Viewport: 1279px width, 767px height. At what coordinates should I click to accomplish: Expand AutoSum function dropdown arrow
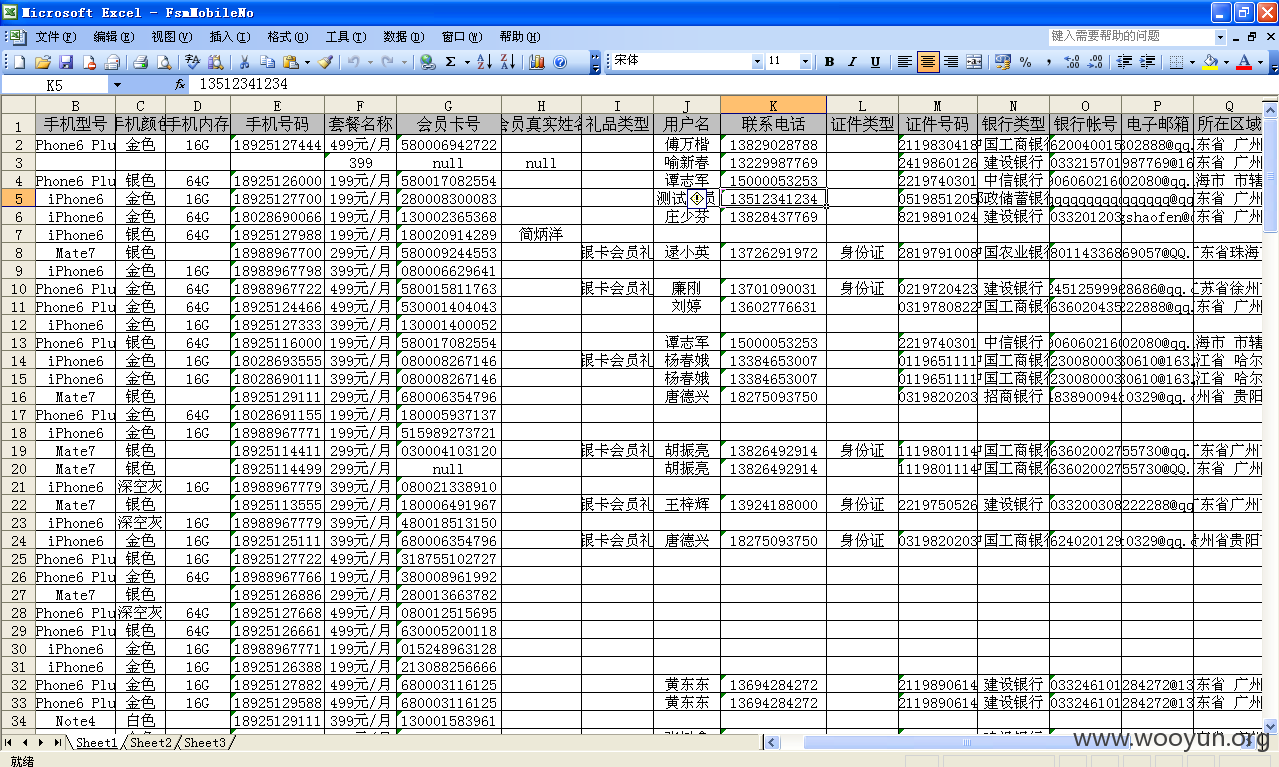(x=467, y=62)
